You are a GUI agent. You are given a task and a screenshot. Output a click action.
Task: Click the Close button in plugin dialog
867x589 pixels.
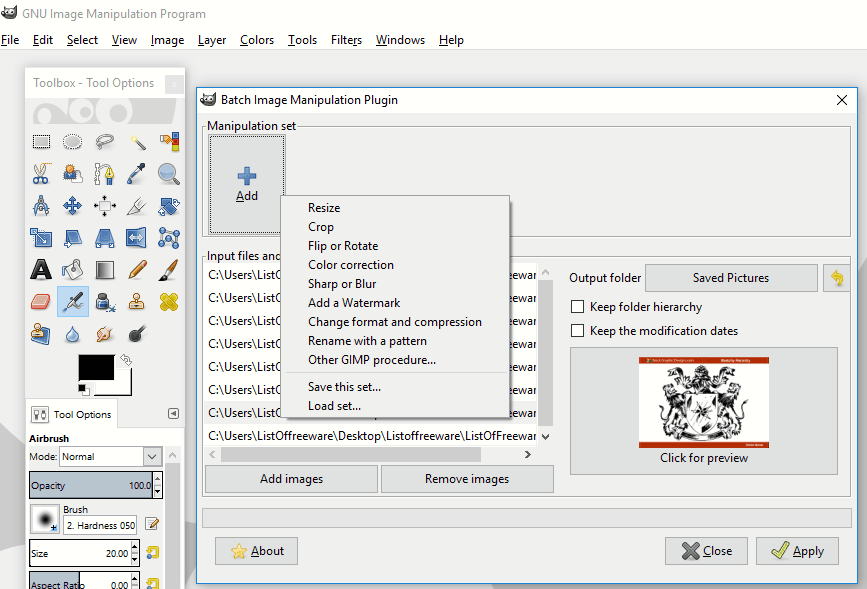coord(706,551)
